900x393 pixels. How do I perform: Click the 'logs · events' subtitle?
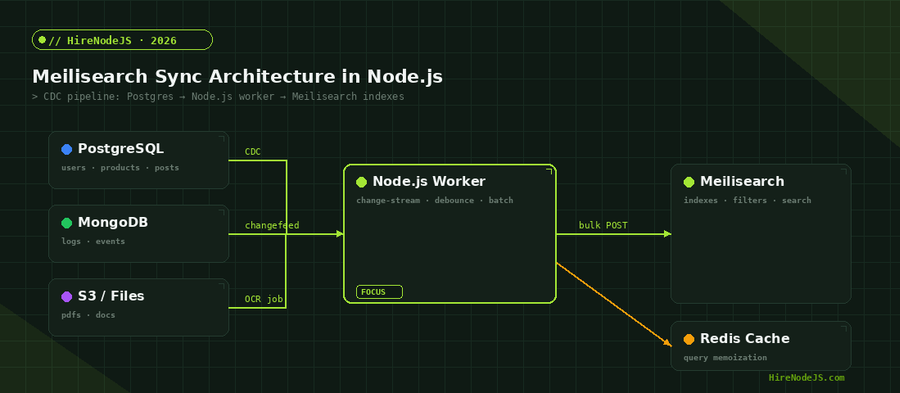(x=93, y=242)
